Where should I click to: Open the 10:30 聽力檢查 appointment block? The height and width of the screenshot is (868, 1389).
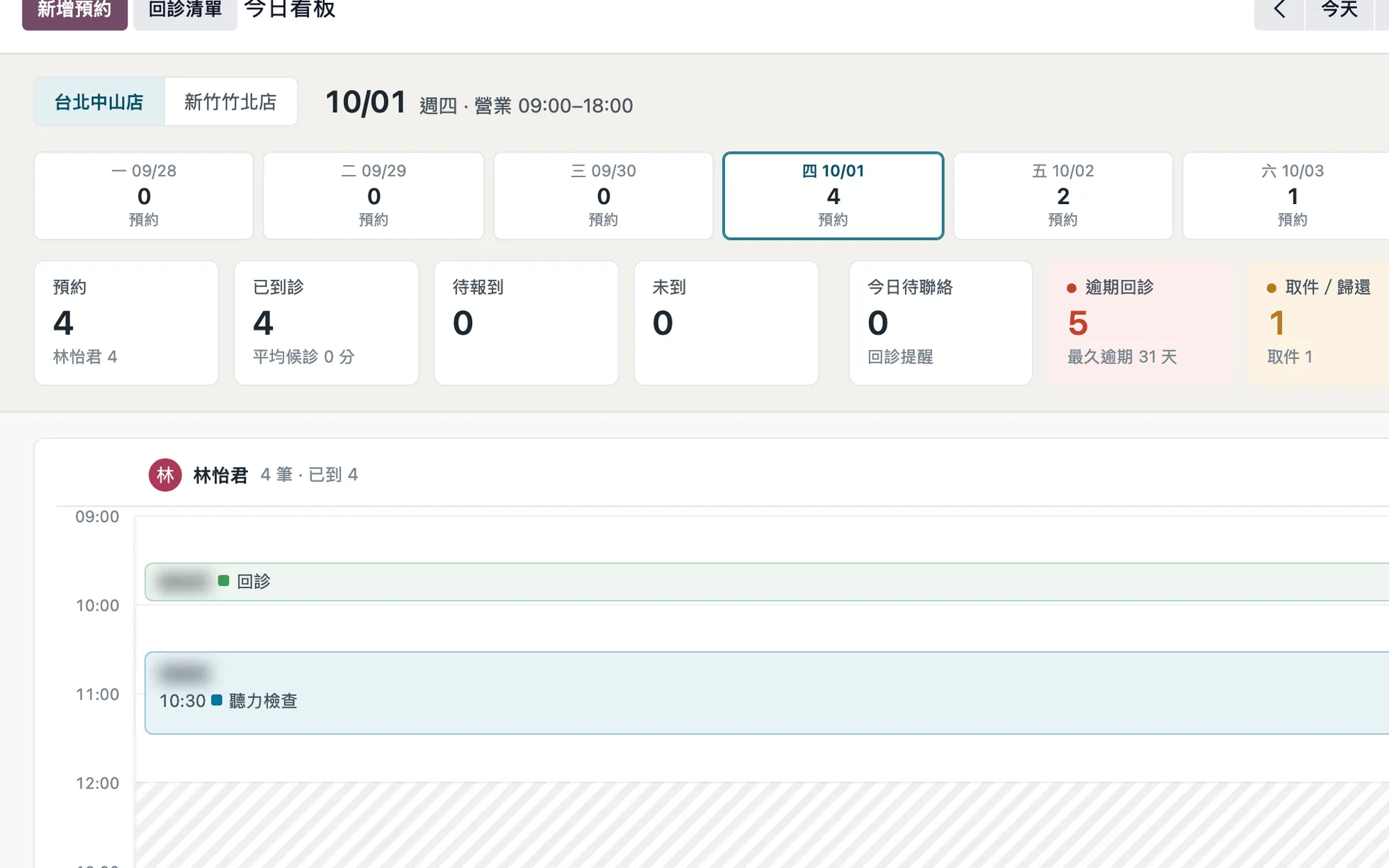[x=767, y=693]
